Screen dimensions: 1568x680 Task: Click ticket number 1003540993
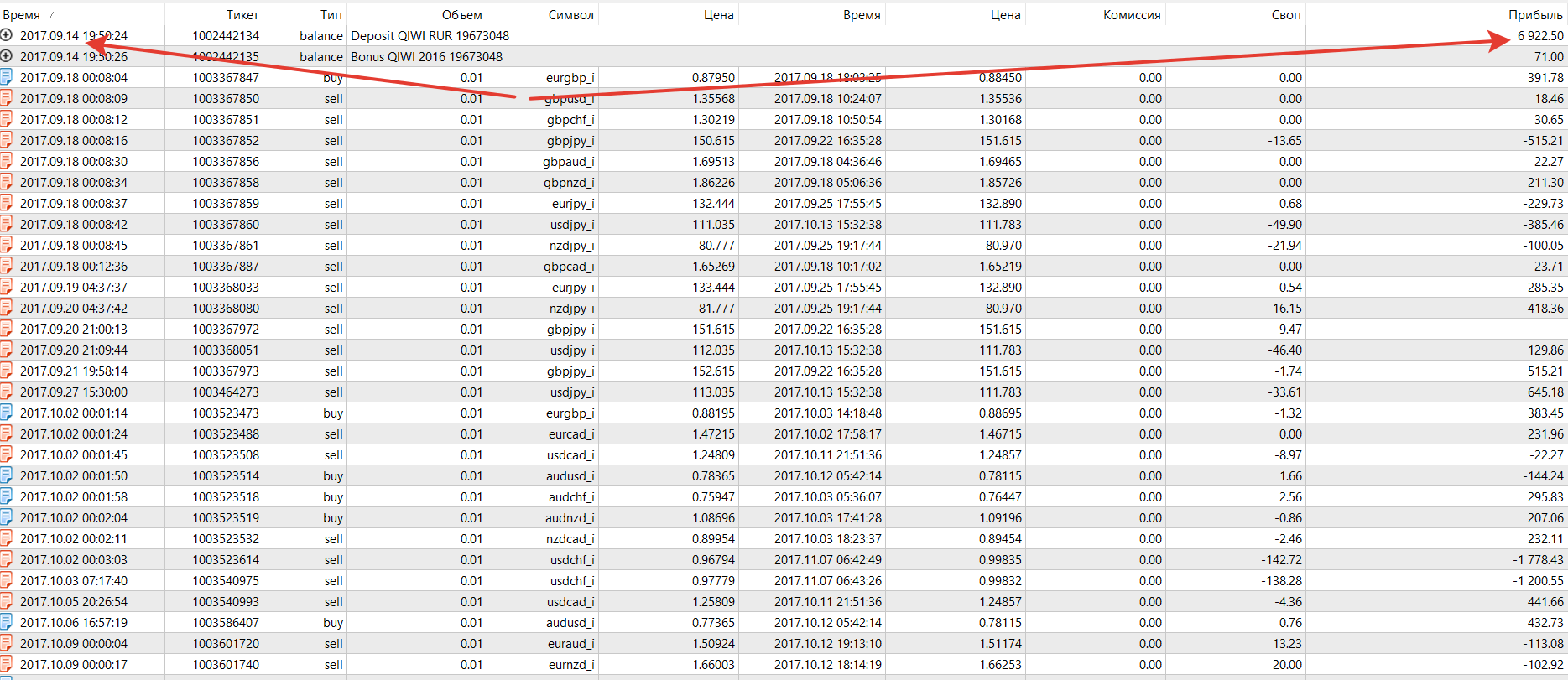point(226,601)
